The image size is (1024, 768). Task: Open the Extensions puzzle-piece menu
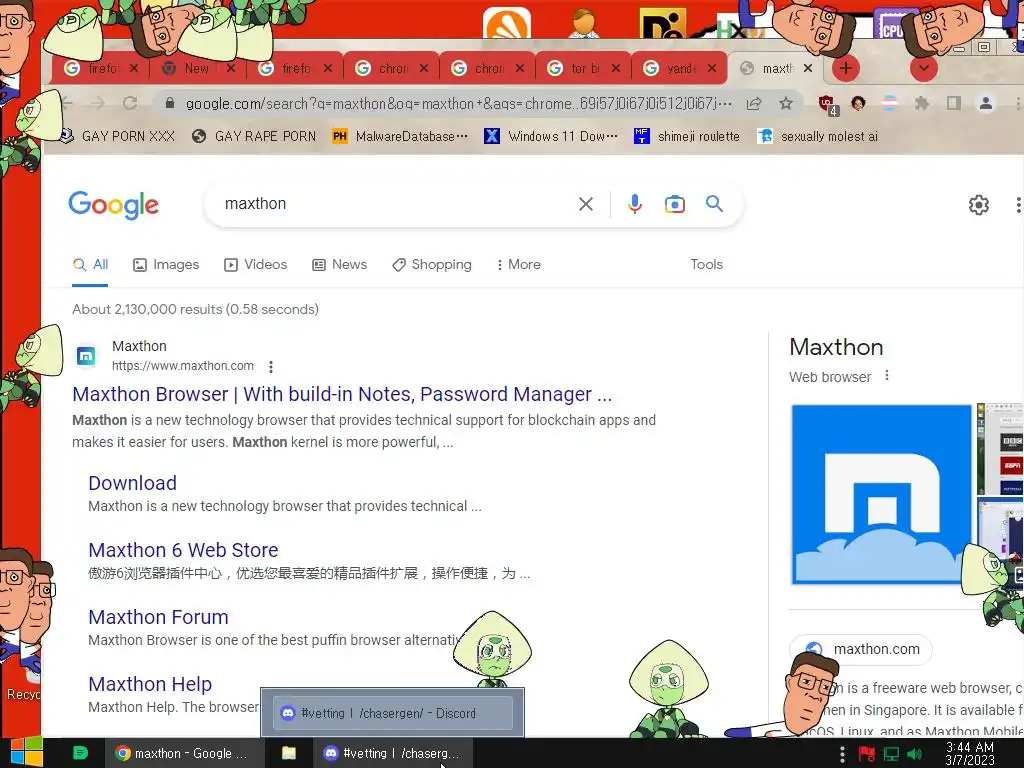921,103
